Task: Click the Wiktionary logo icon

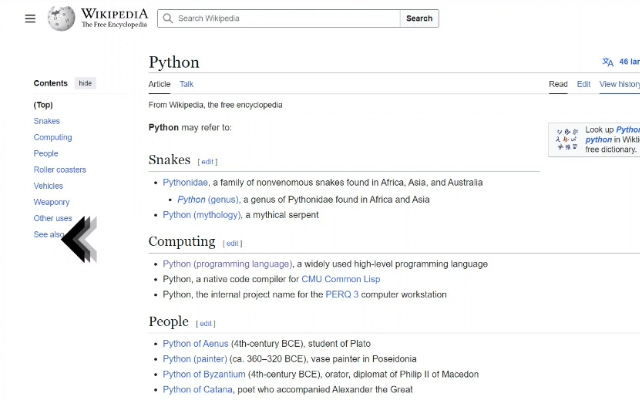Action: point(567,139)
